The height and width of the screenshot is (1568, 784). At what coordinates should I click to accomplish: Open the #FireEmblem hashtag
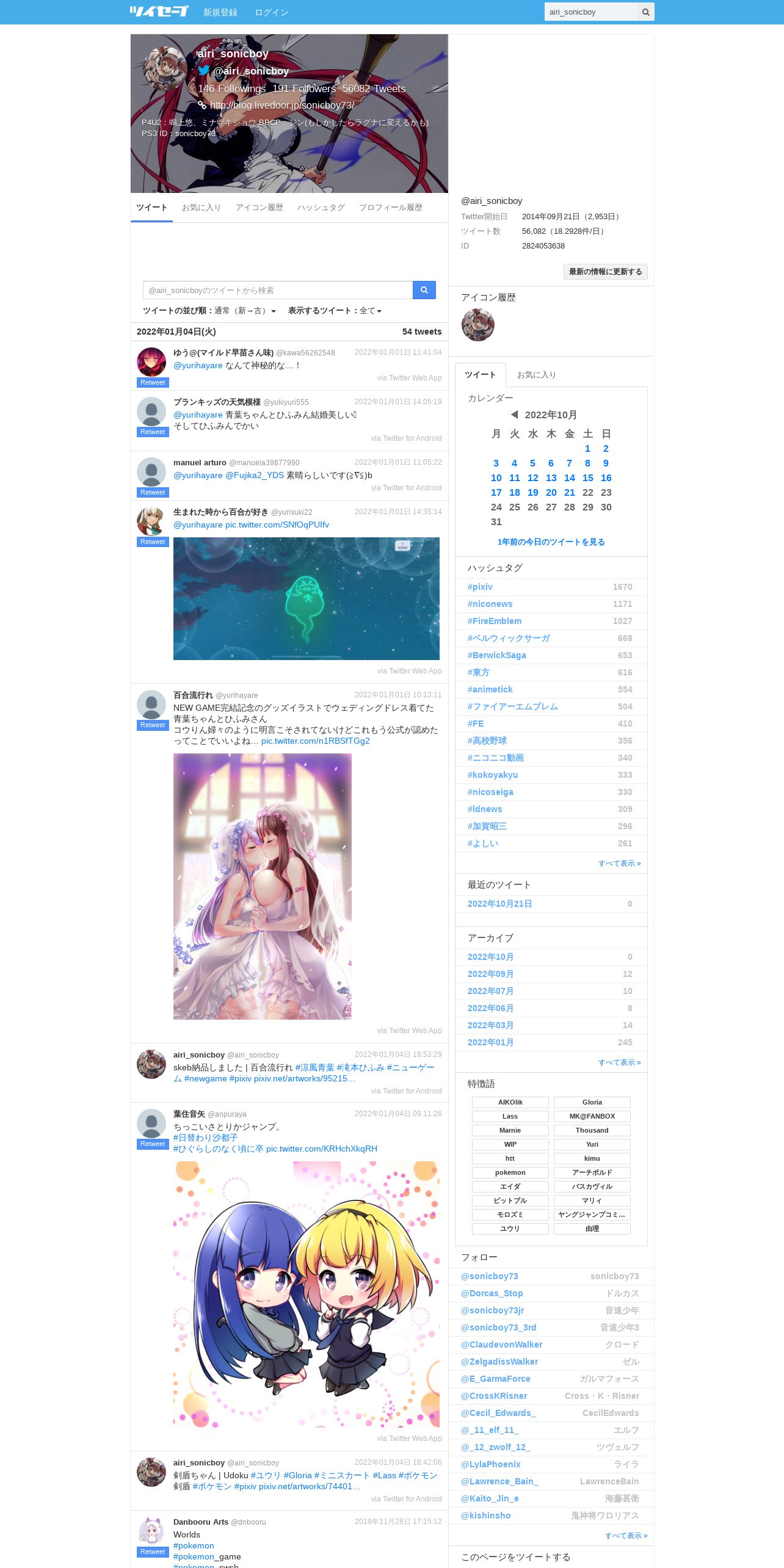[495, 621]
